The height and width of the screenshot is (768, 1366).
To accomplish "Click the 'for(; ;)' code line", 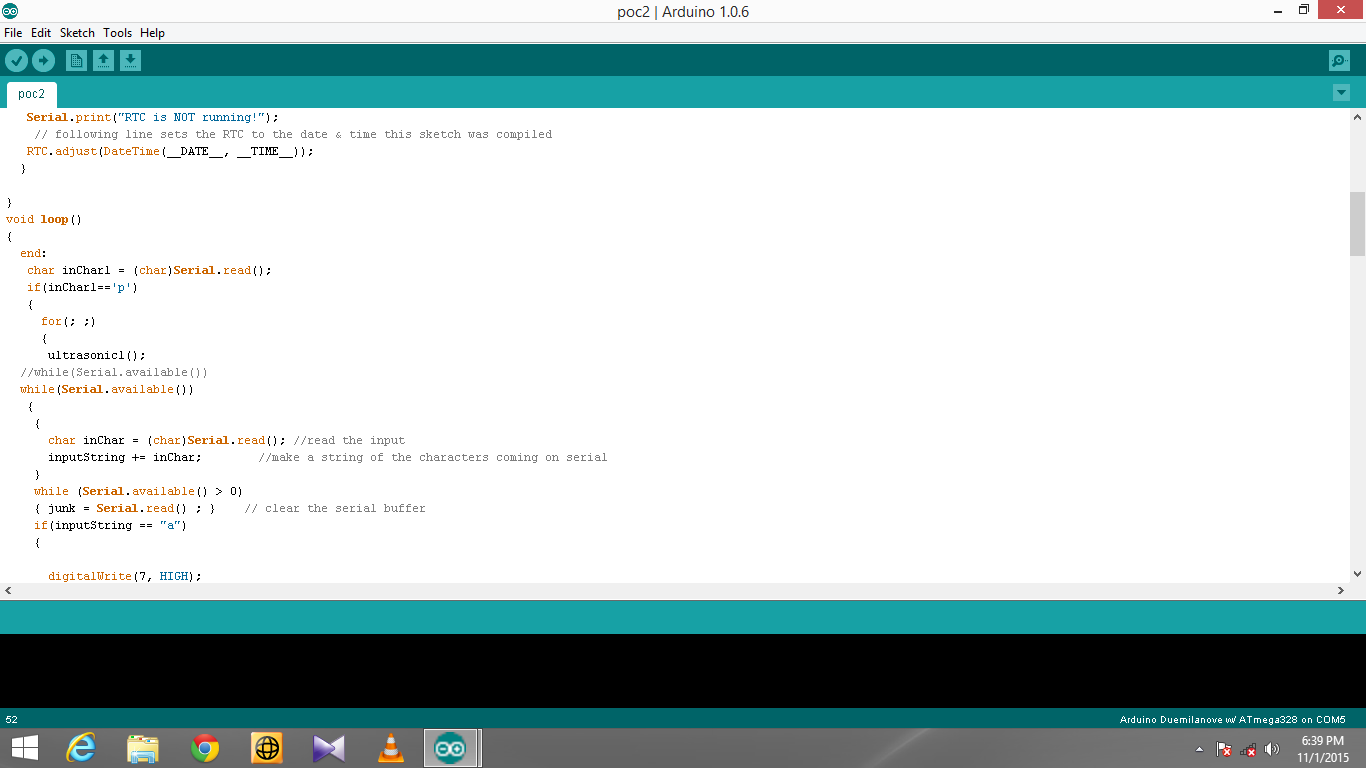I will 69,321.
